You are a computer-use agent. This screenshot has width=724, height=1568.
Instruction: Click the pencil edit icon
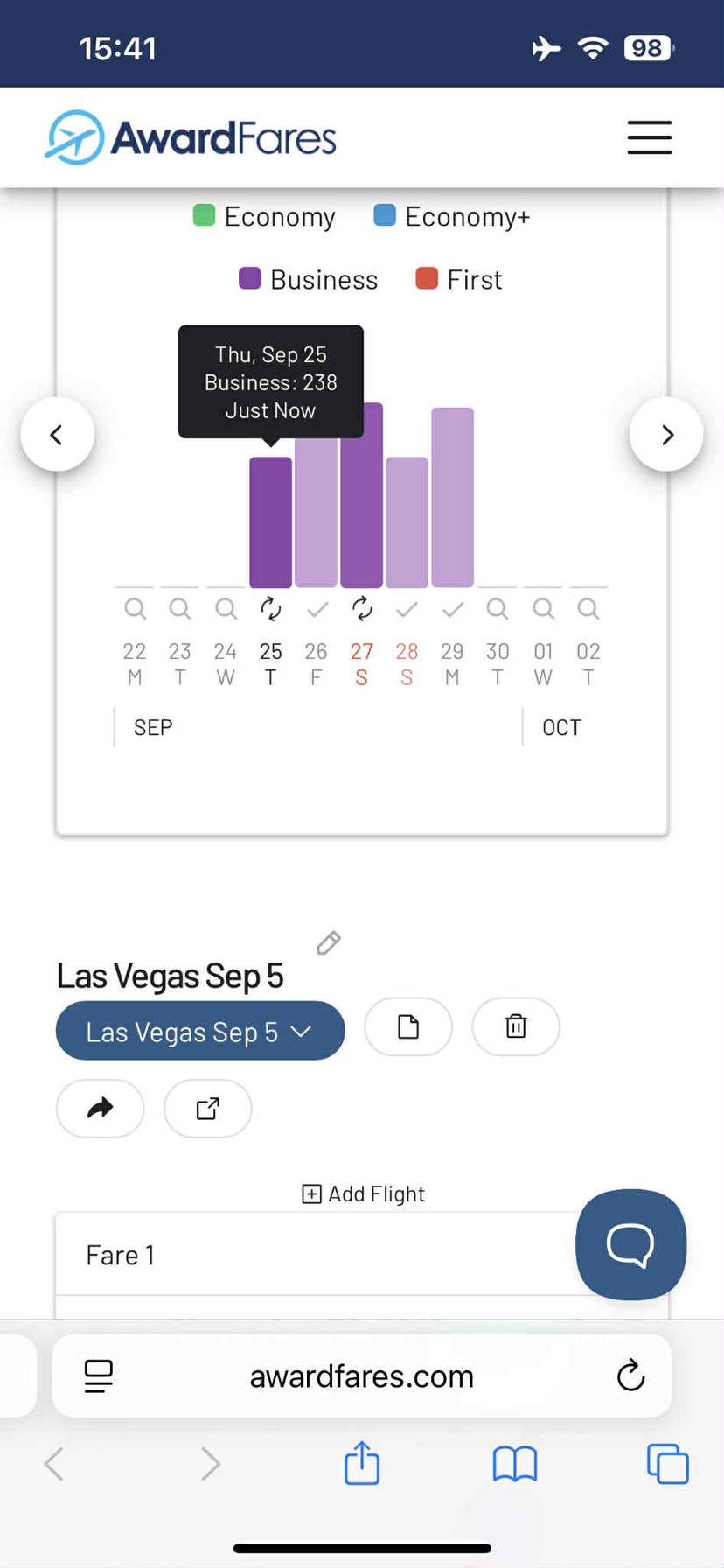click(x=329, y=943)
